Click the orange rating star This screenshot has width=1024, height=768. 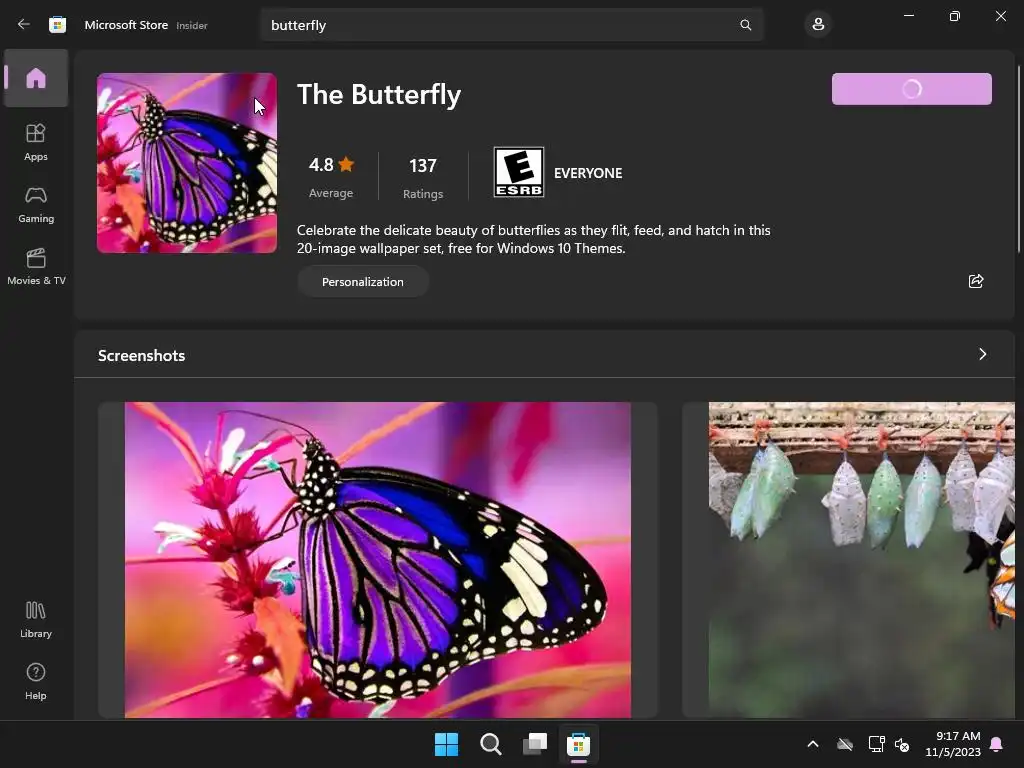346,165
